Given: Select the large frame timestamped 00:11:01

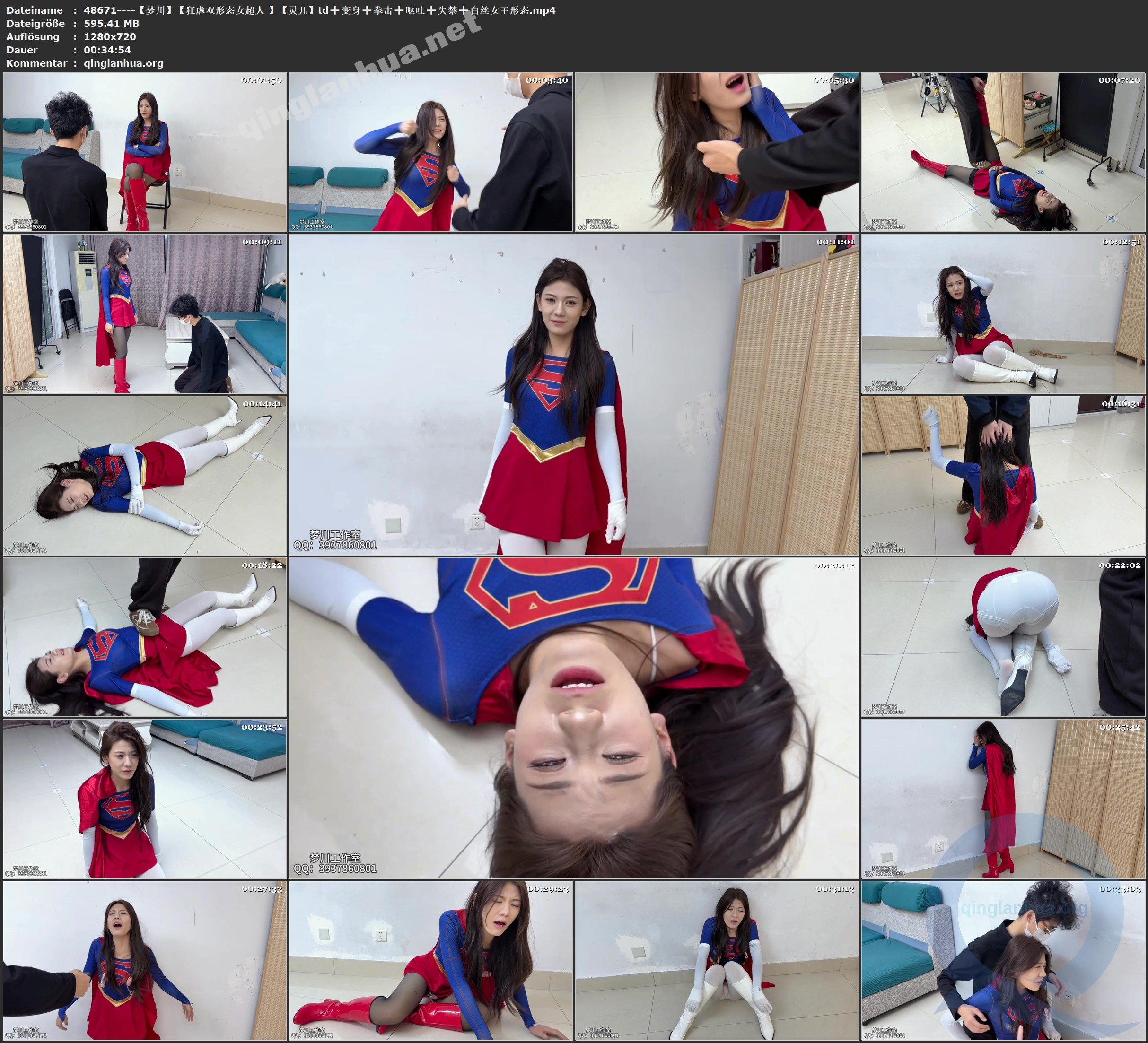Looking at the screenshot, I should point(573,394).
